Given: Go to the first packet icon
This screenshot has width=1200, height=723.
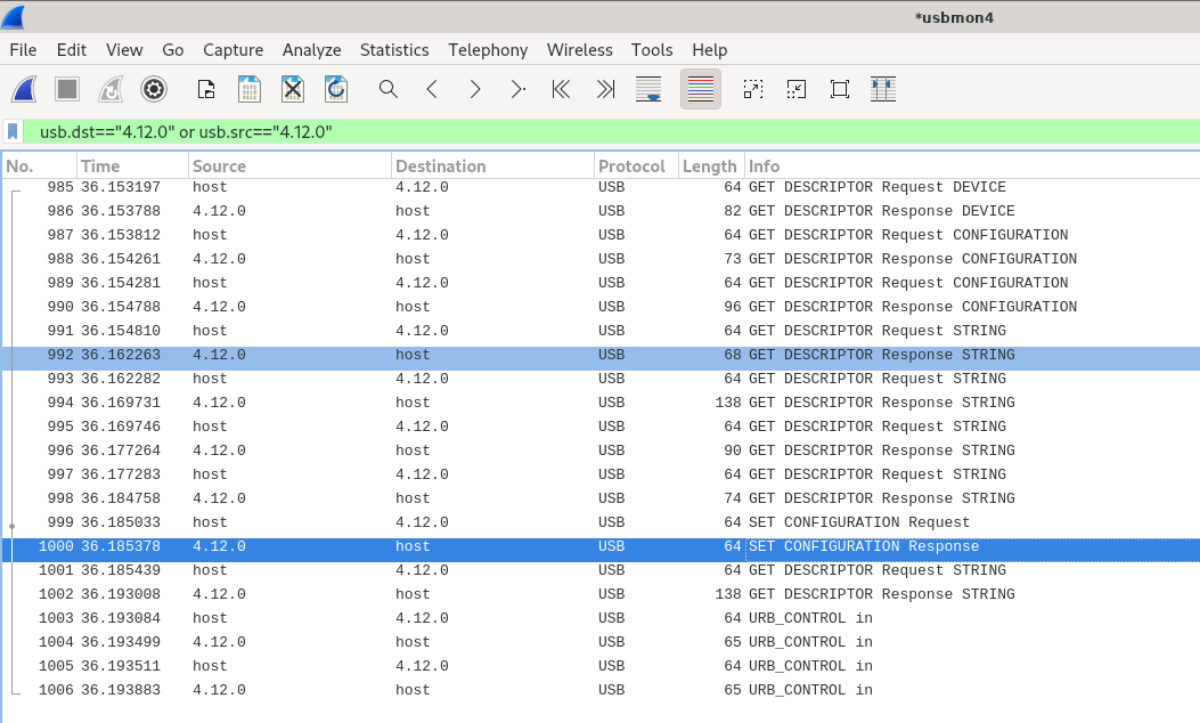Looking at the screenshot, I should pos(561,90).
